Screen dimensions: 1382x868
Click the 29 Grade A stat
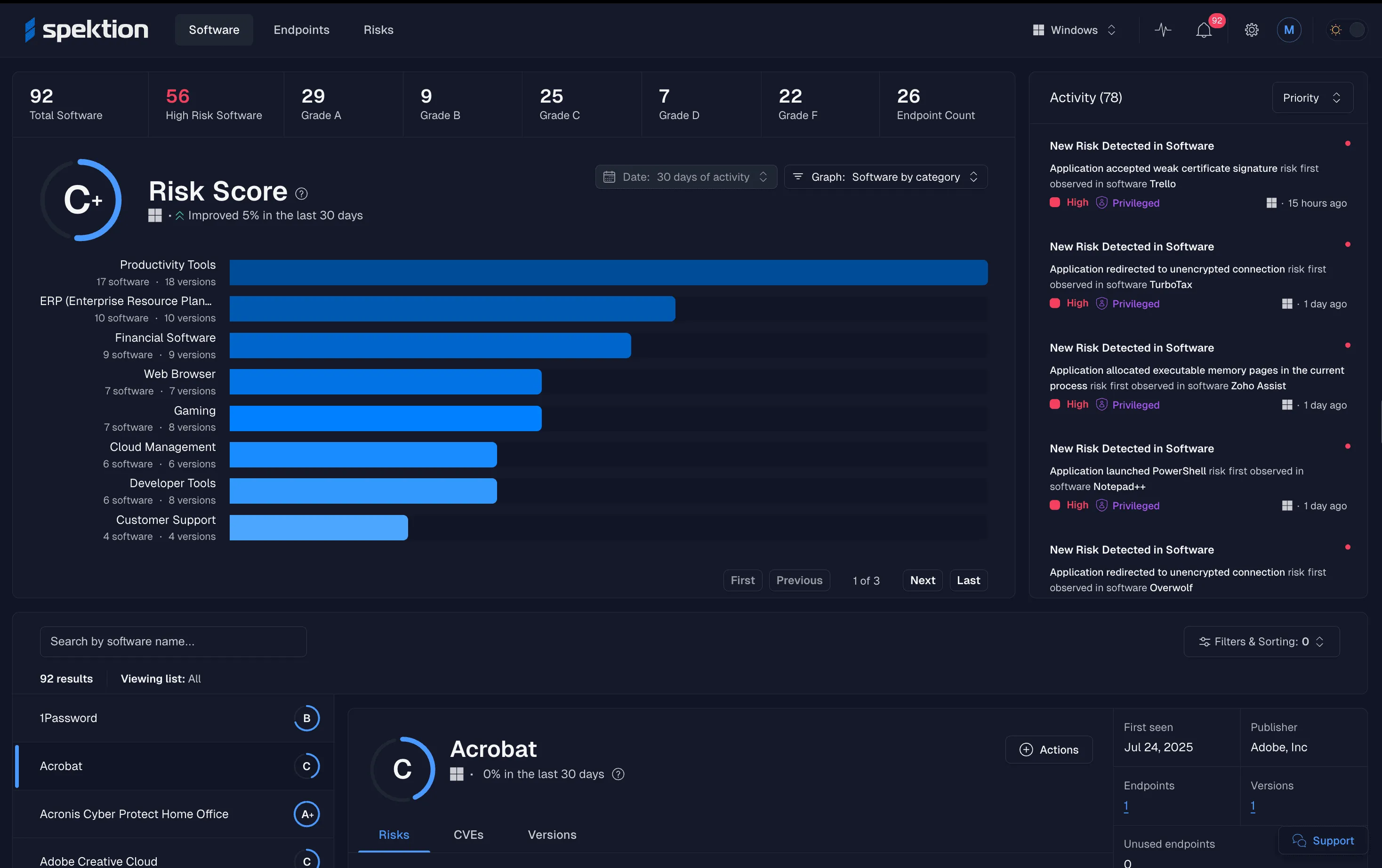point(343,104)
